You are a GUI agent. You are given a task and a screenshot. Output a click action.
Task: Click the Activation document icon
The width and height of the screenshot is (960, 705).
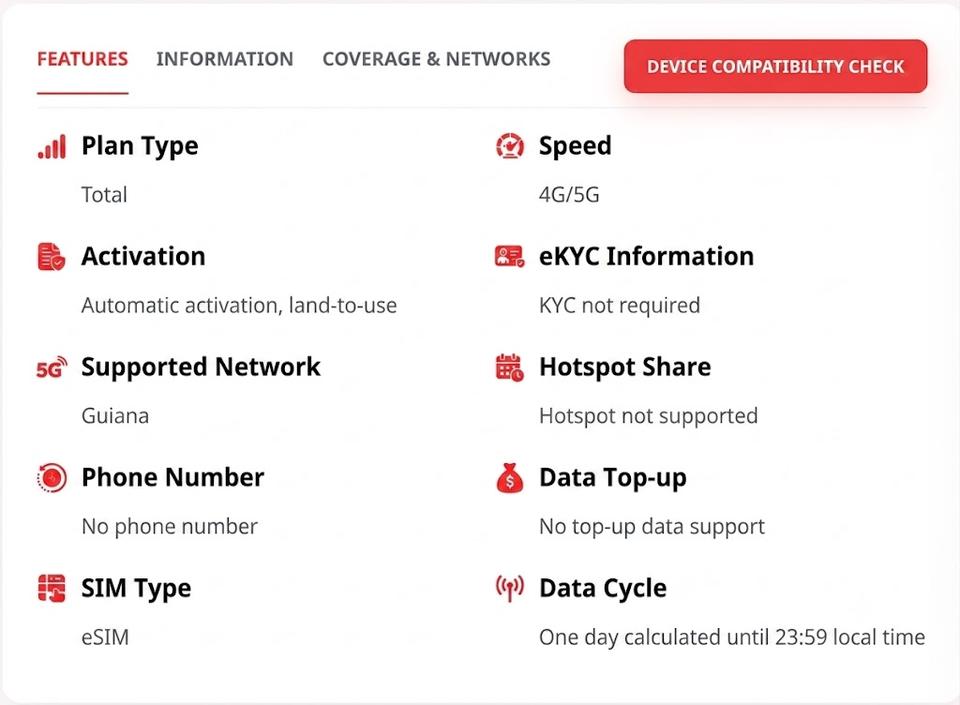click(51, 257)
